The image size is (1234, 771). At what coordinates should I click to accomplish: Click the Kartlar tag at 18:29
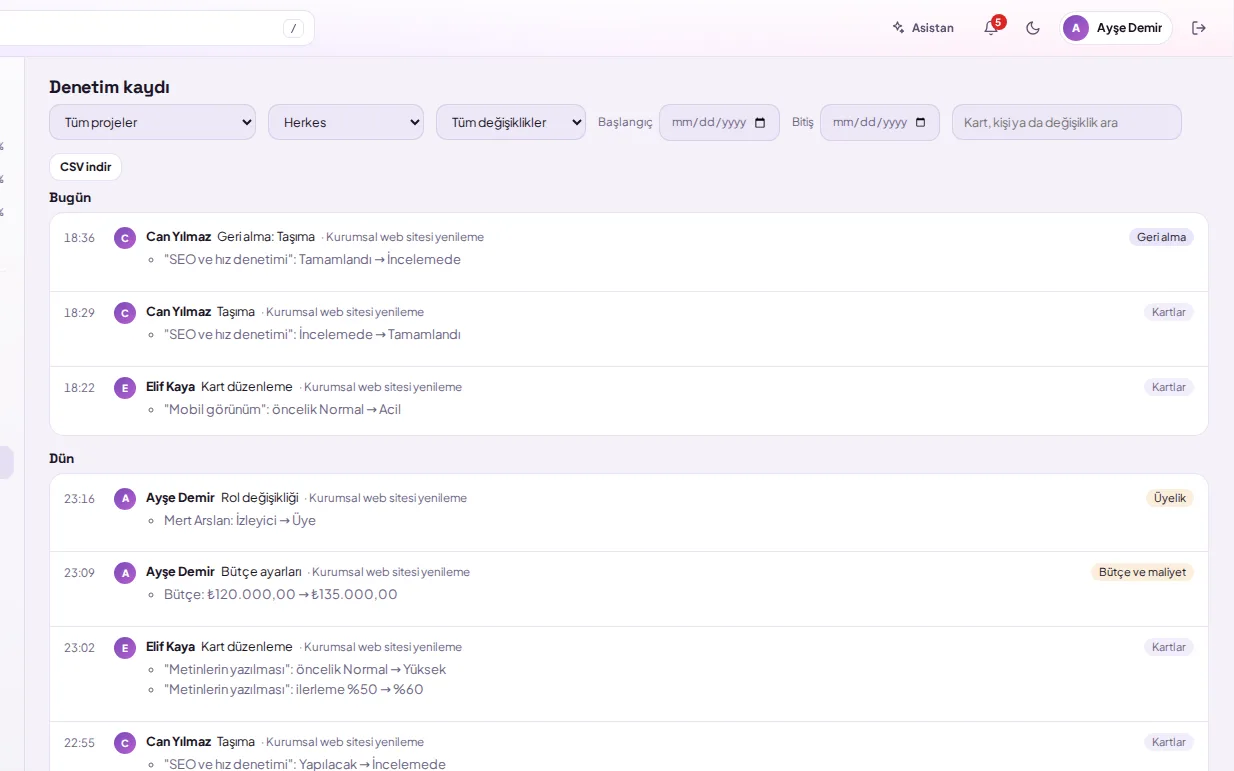1169,312
